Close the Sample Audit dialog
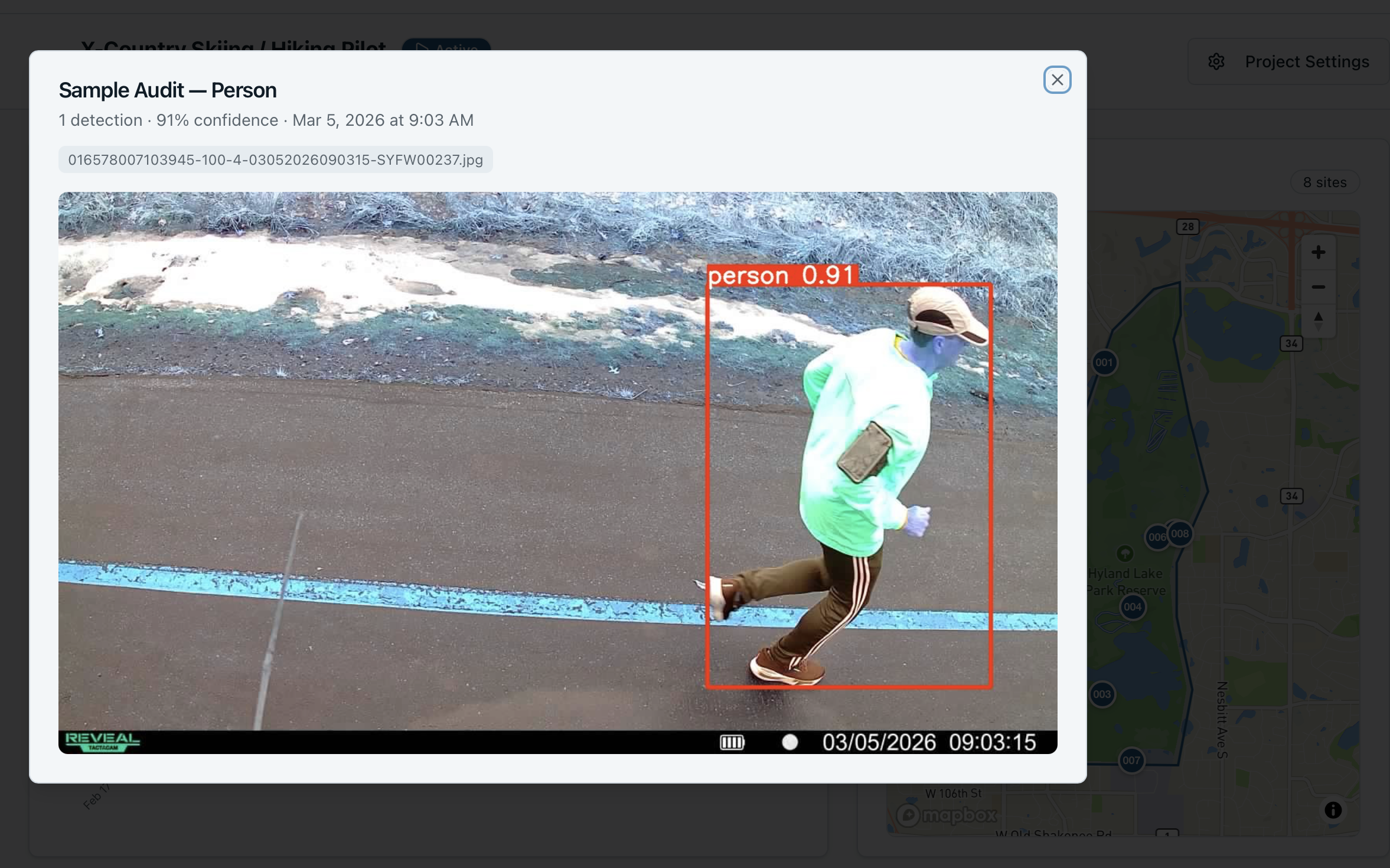This screenshot has width=1390, height=868. pos(1057,80)
